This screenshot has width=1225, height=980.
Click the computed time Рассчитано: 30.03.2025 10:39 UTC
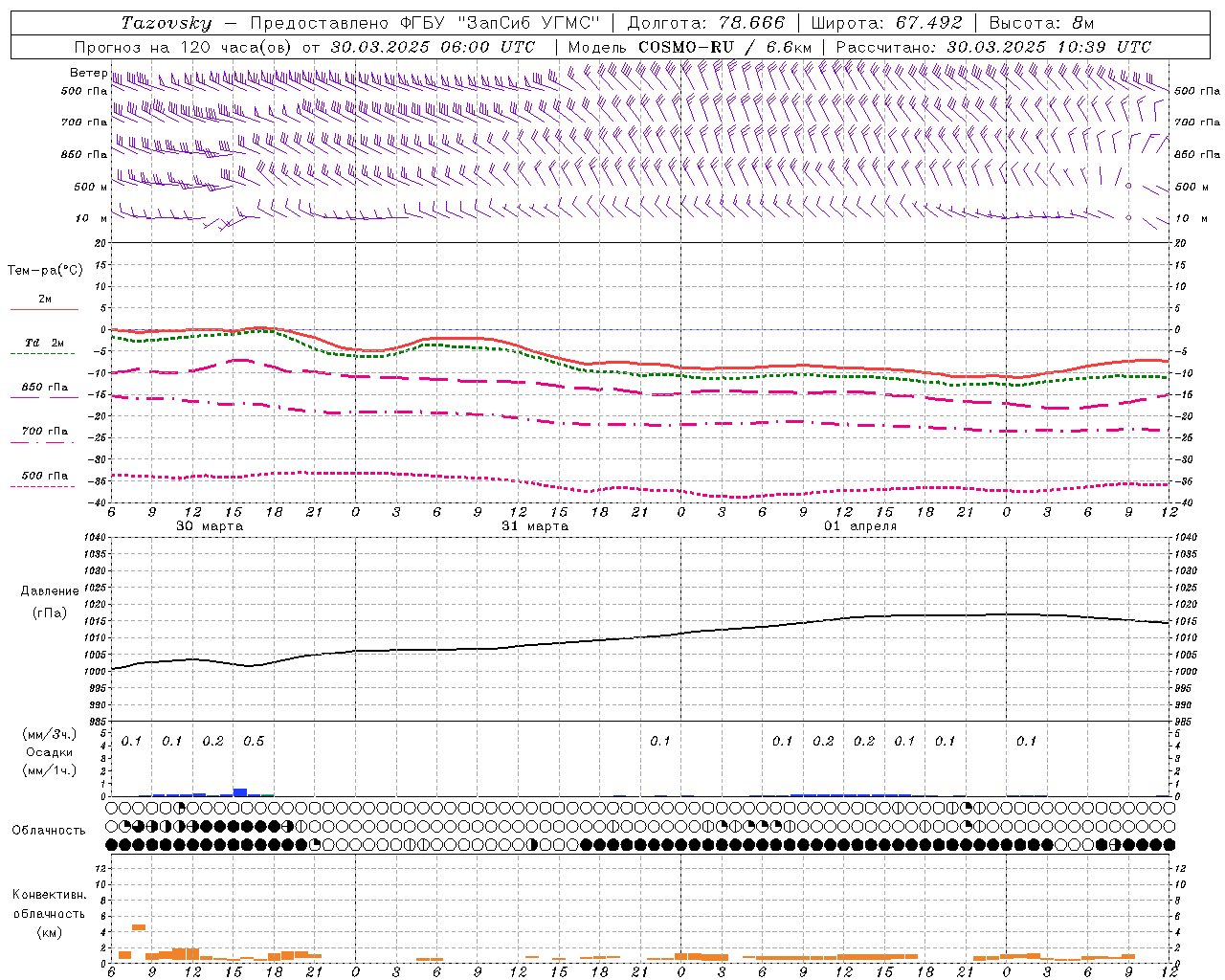(993, 47)
